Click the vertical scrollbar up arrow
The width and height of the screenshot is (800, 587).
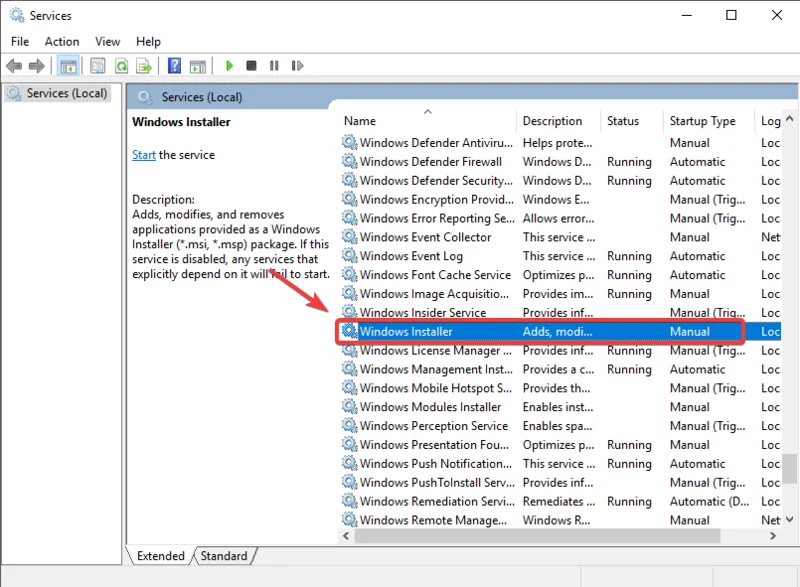click(790, 119)
